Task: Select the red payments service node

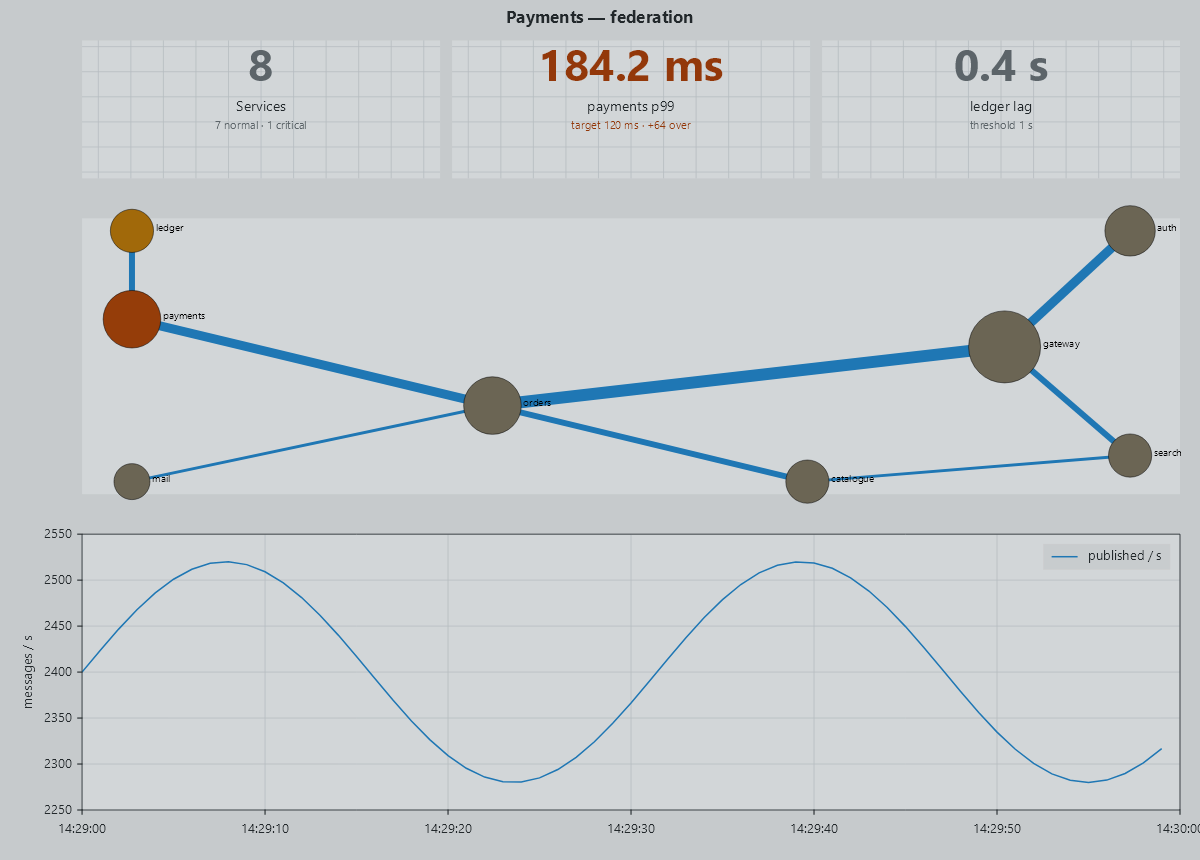Action: [x=131, y=319]
